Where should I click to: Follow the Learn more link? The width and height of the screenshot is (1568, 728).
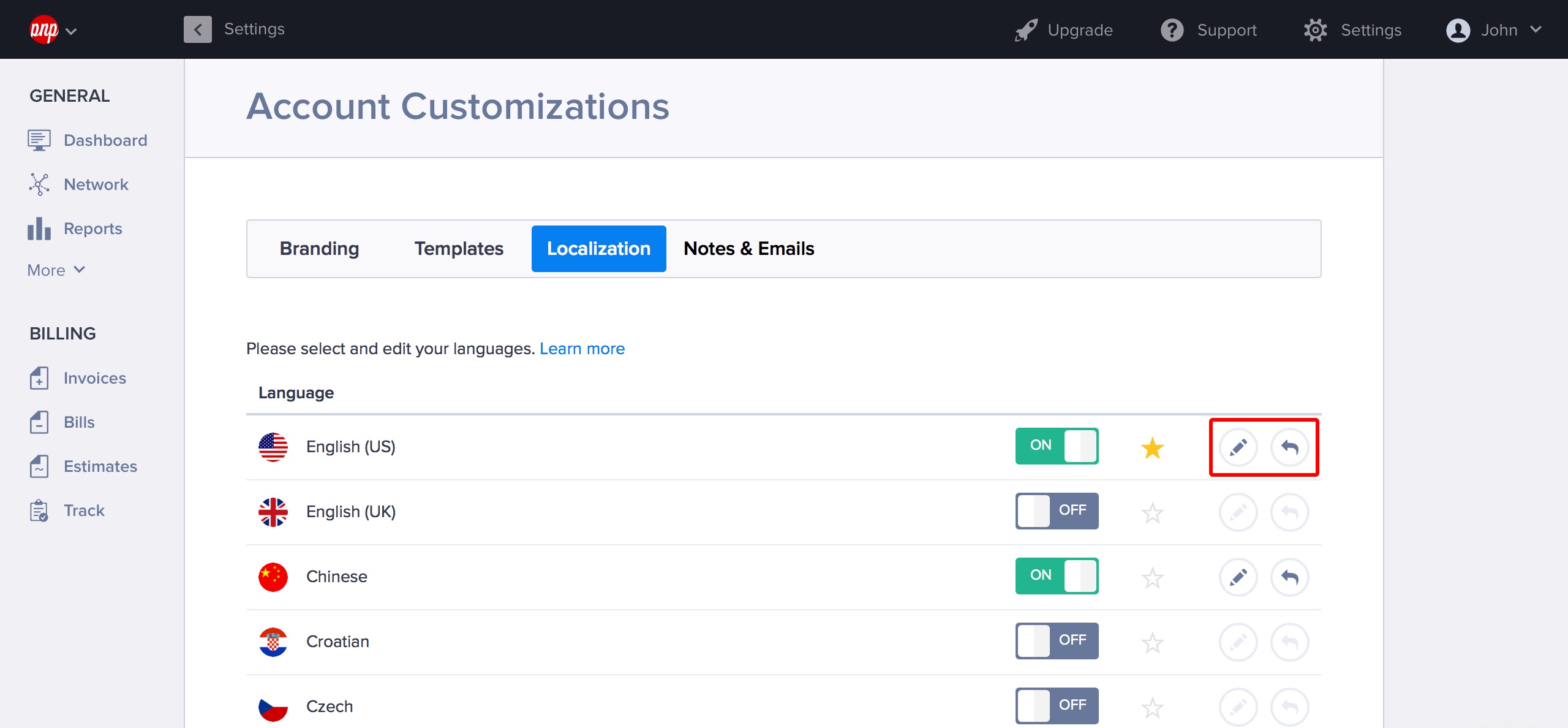coord(582,349)
